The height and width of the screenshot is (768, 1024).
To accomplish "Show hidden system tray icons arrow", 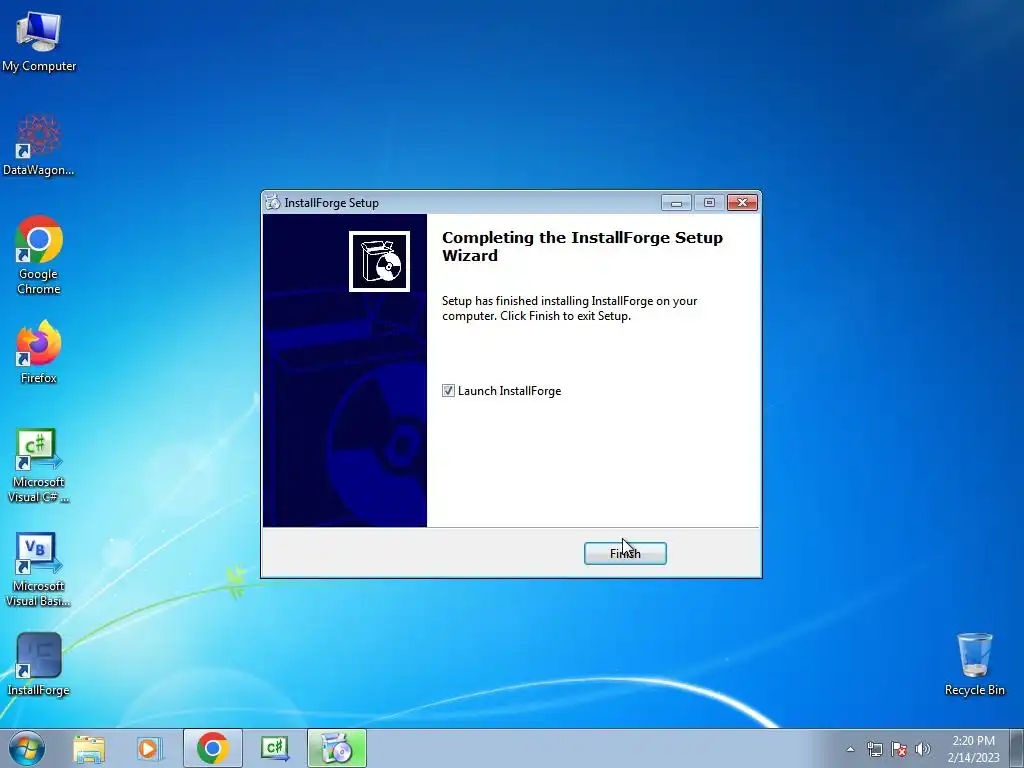I will 850,749.
